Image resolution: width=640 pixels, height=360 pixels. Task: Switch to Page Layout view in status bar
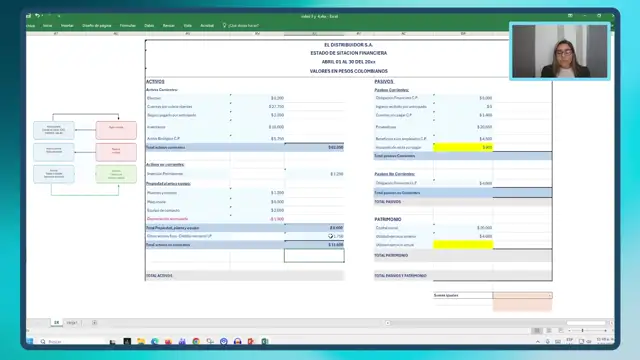click(549, 330)
